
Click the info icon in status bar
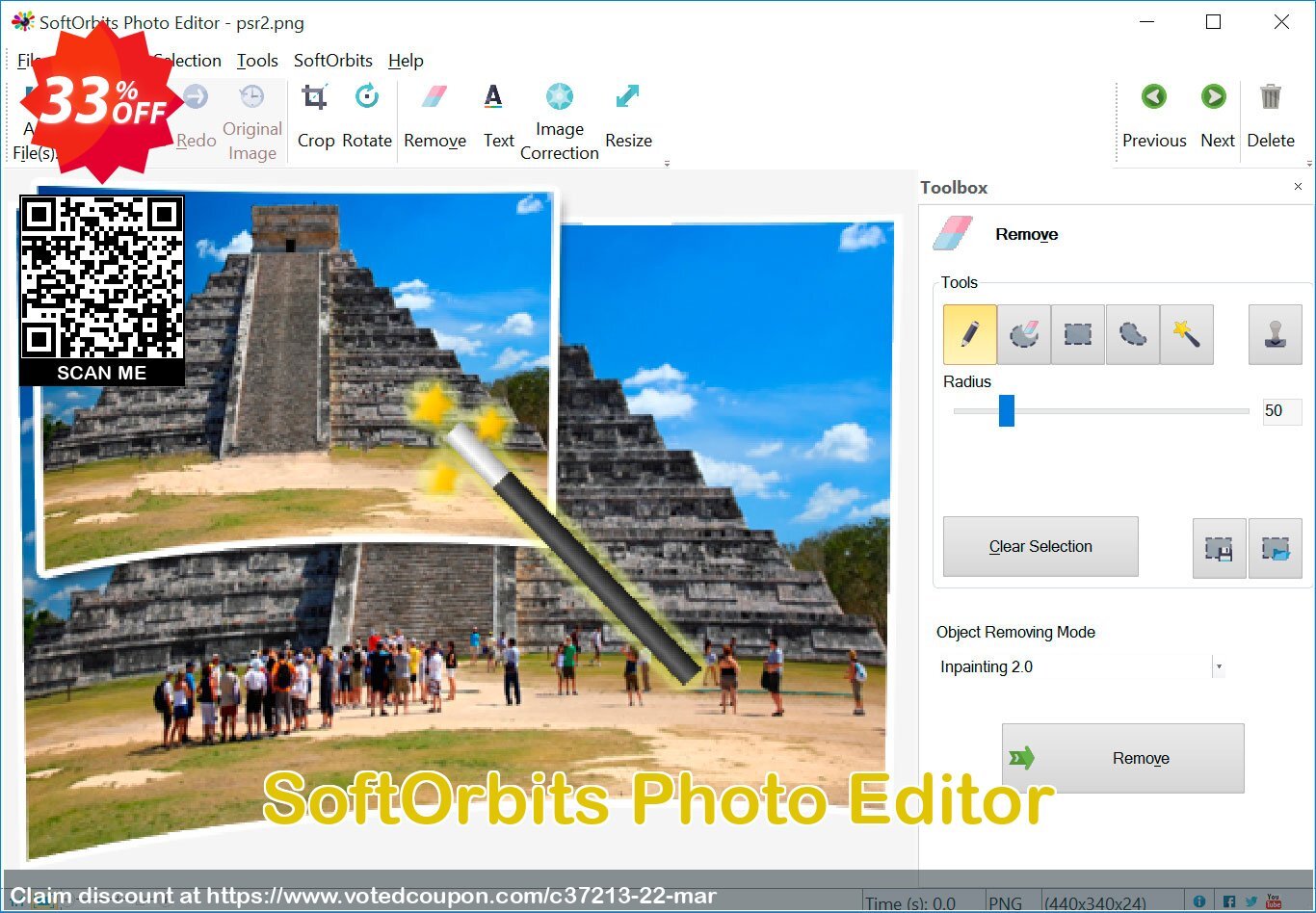pyautogui.click(x=1199, y=902)
